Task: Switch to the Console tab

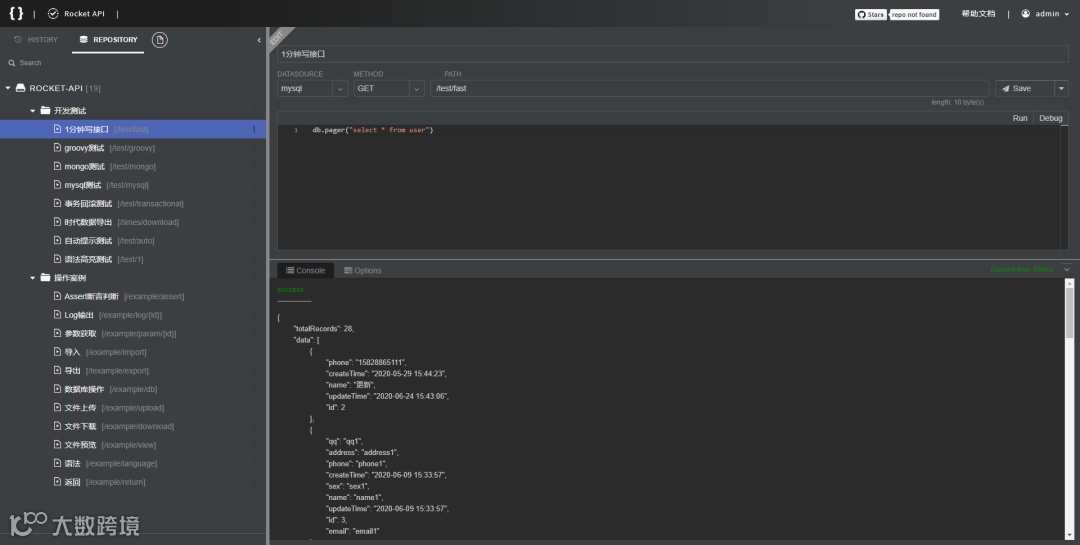Action: tap(306, 270)
